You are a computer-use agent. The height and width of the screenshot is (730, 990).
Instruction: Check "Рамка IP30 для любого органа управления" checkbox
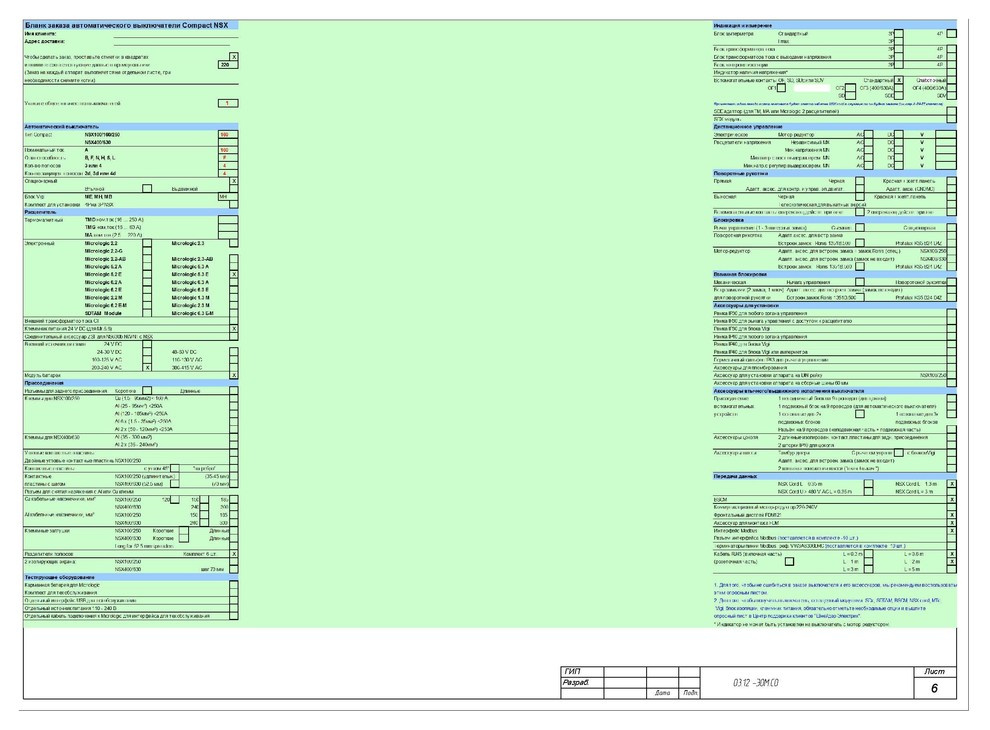click(951, 313)
